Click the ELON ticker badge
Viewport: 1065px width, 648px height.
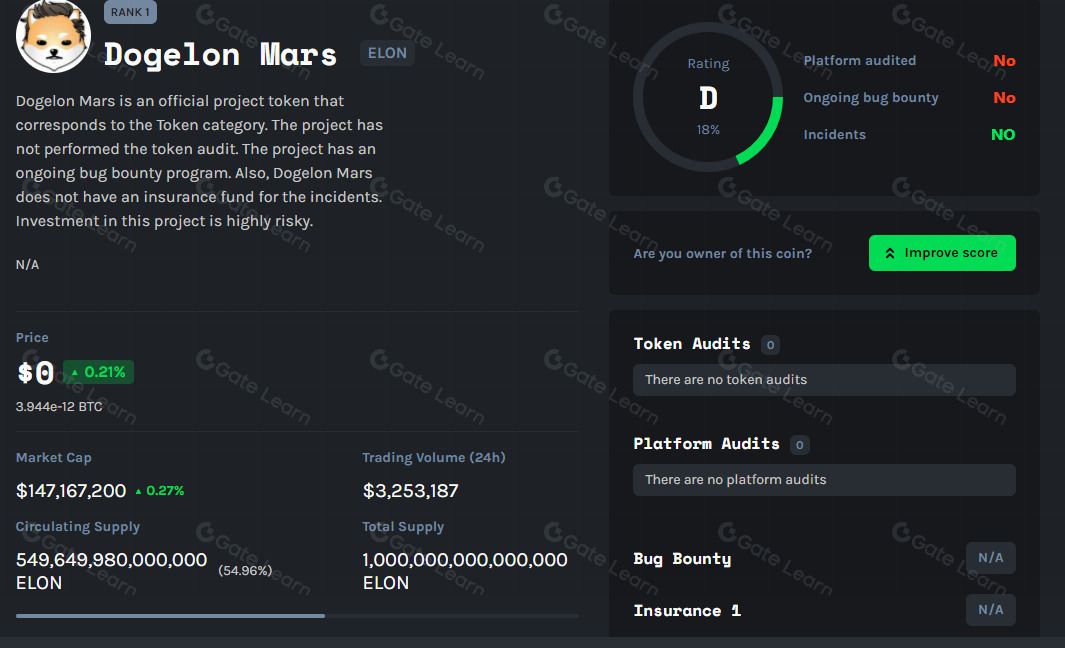[x=387, y=53]
